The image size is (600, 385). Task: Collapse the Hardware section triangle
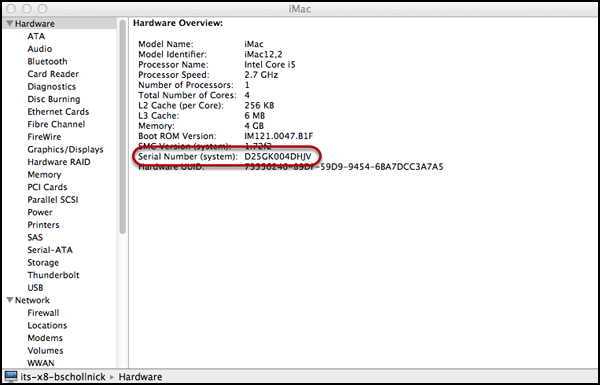(10, 24)
